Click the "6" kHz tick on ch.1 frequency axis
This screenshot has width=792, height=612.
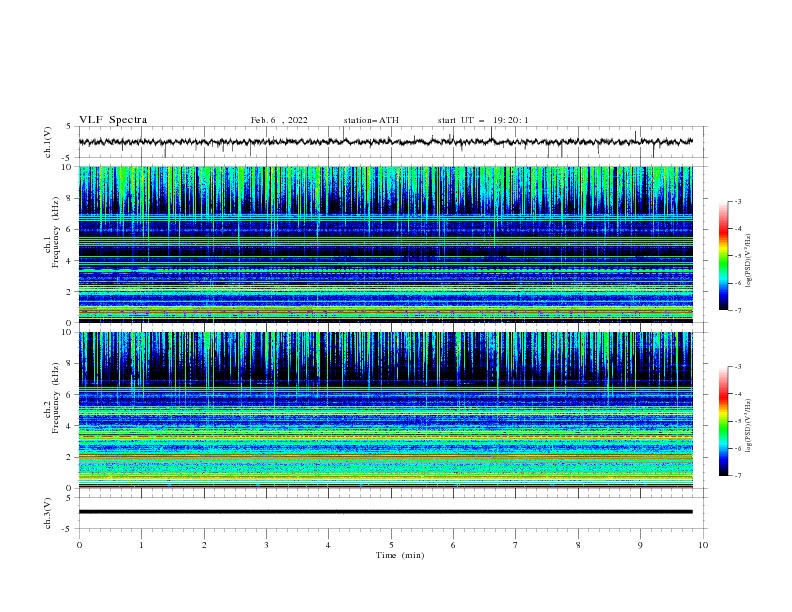pyautogui.click(x=69, y=229)
